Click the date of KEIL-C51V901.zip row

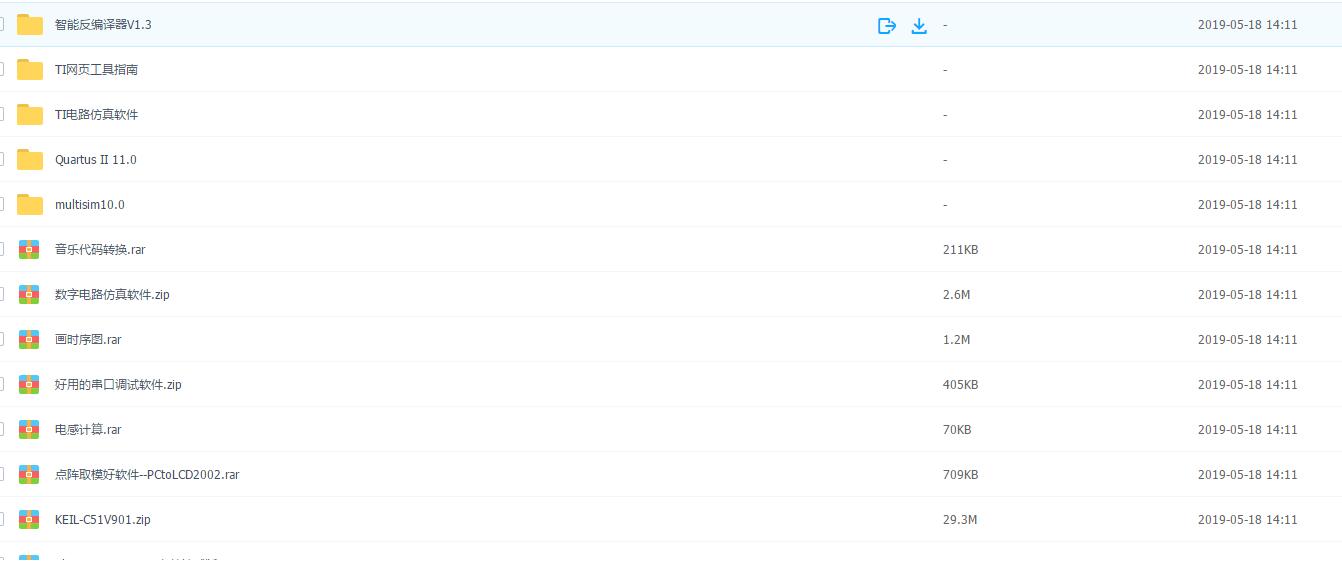coord(1247,520)
